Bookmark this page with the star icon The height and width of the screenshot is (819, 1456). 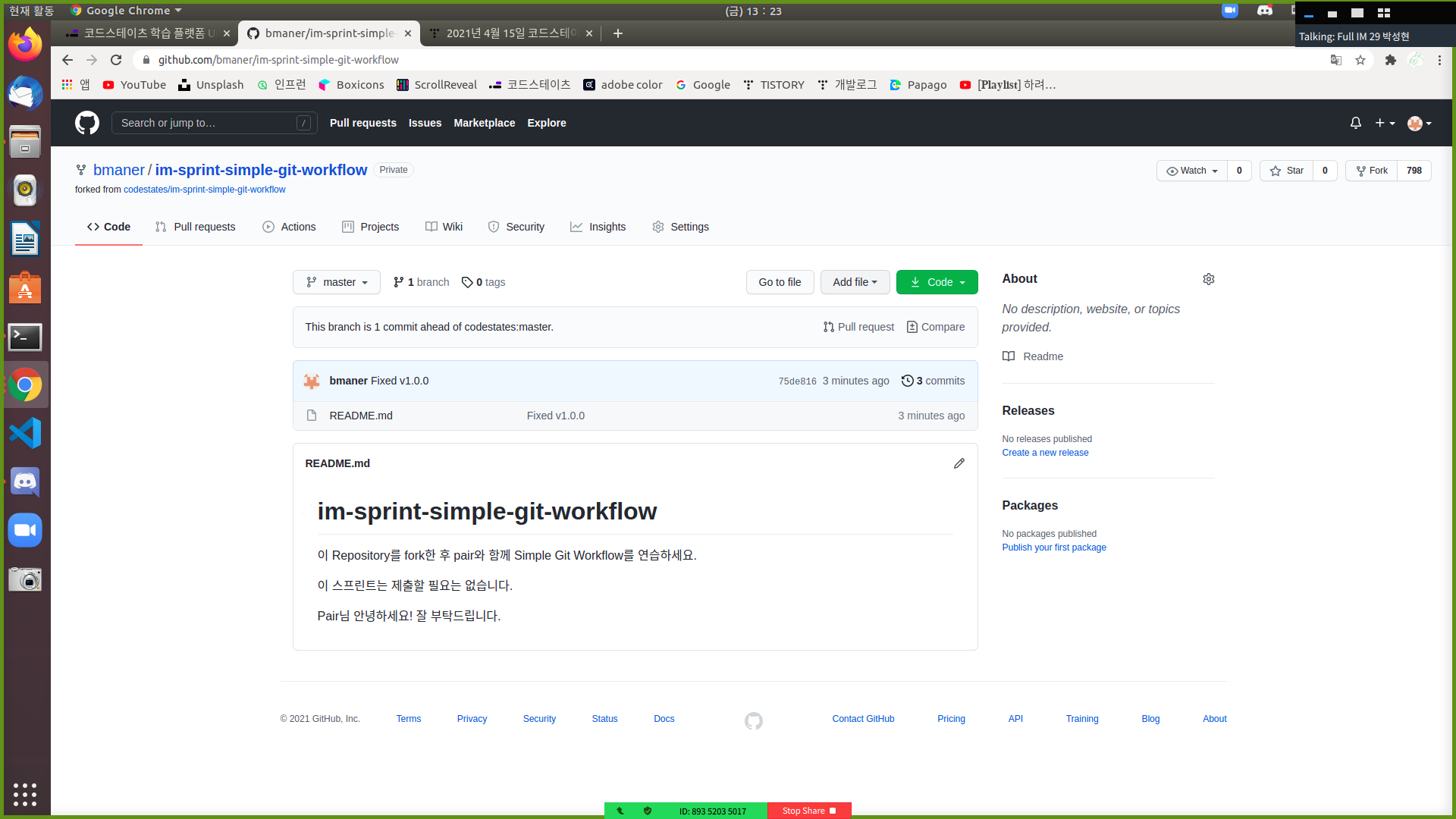pos(1360,60)
